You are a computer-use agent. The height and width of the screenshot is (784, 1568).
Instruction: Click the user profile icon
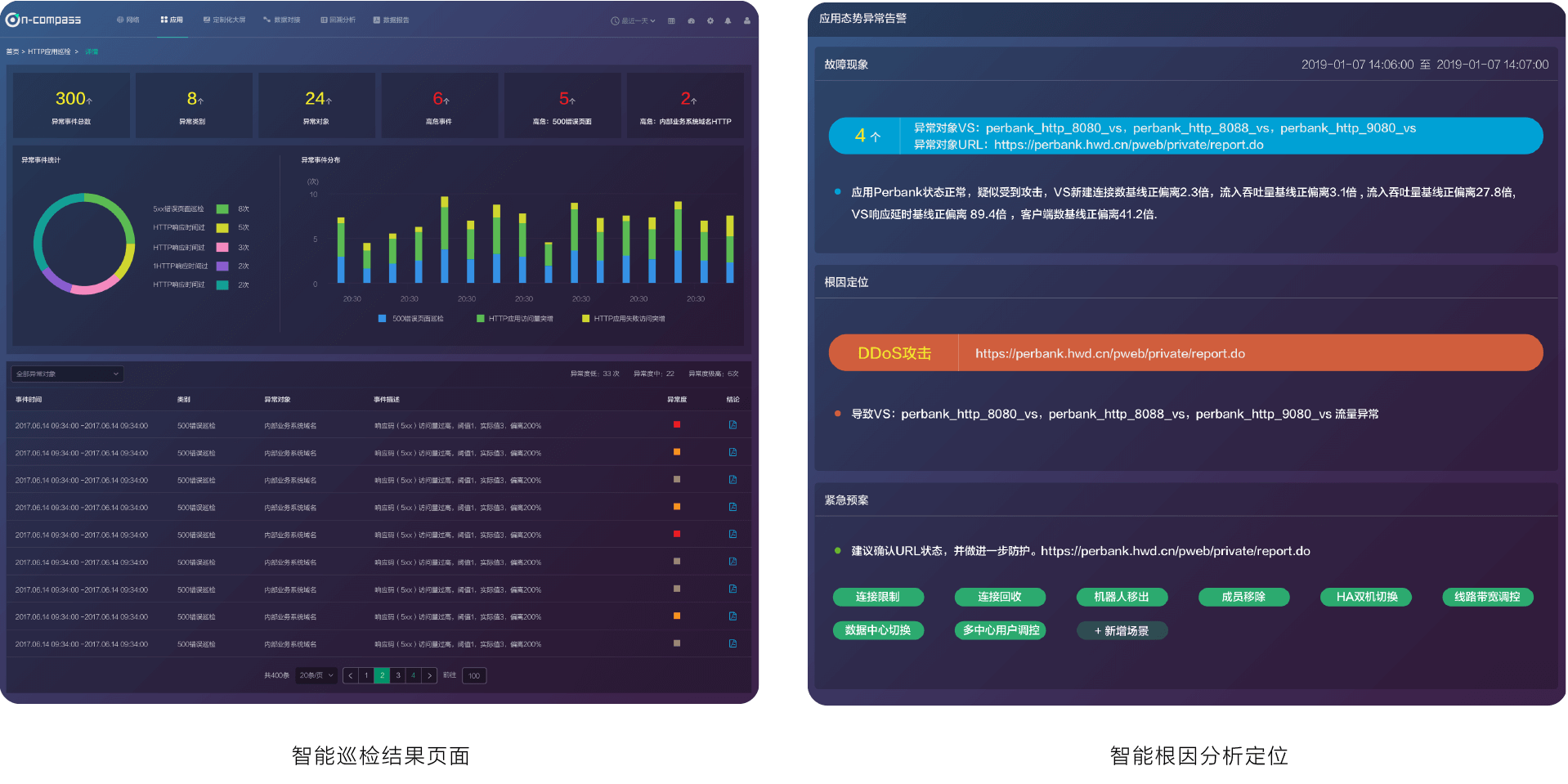click(x=746, y=20)
